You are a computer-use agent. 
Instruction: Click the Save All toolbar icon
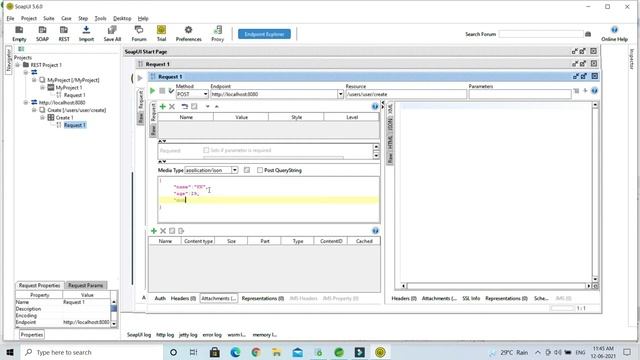[112, 33]
